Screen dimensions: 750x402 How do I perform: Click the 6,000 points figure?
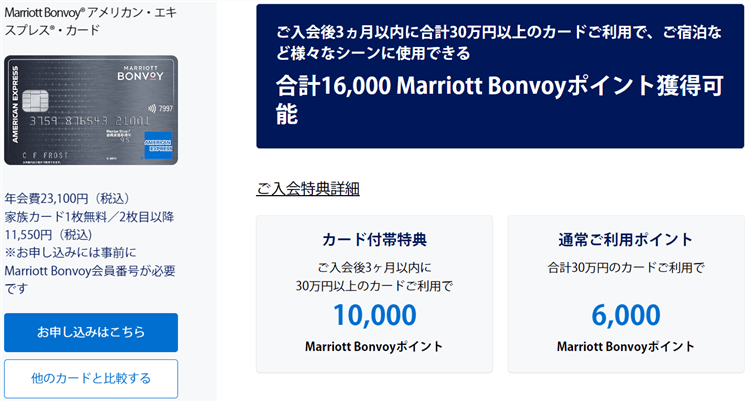tap(626, 315)
